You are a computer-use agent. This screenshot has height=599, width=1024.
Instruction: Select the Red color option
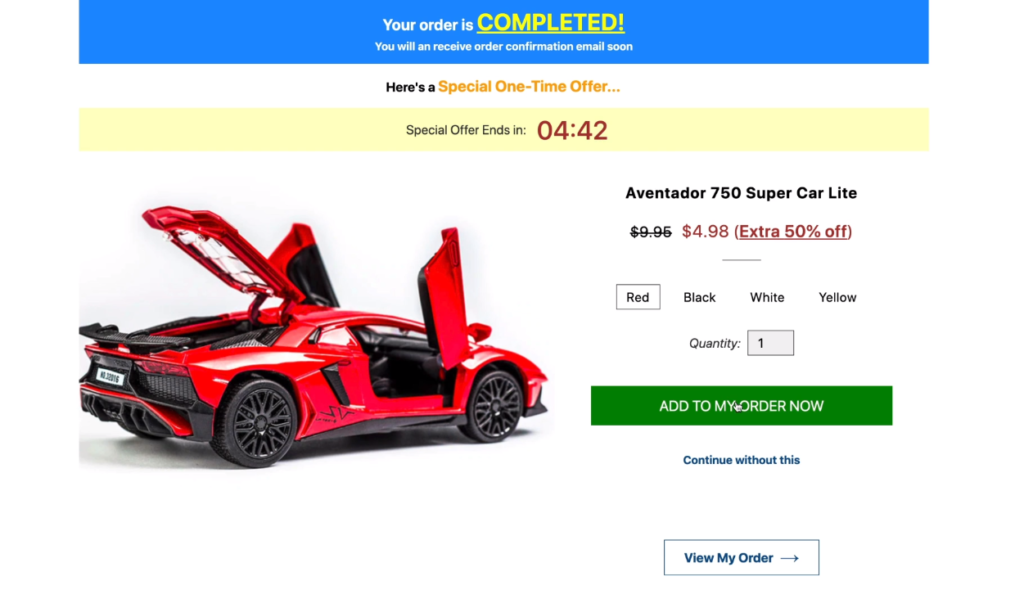[x=637, y=297]
